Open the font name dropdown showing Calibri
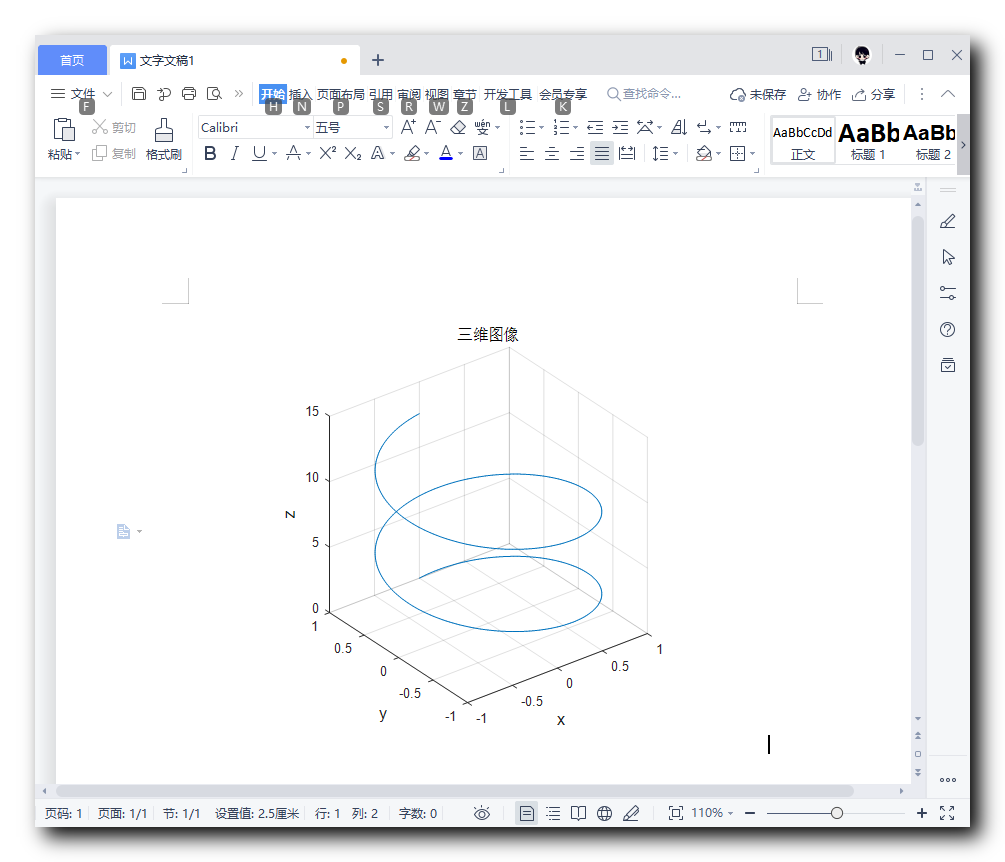The image size is (1005, 862). (x=305, y=127)
